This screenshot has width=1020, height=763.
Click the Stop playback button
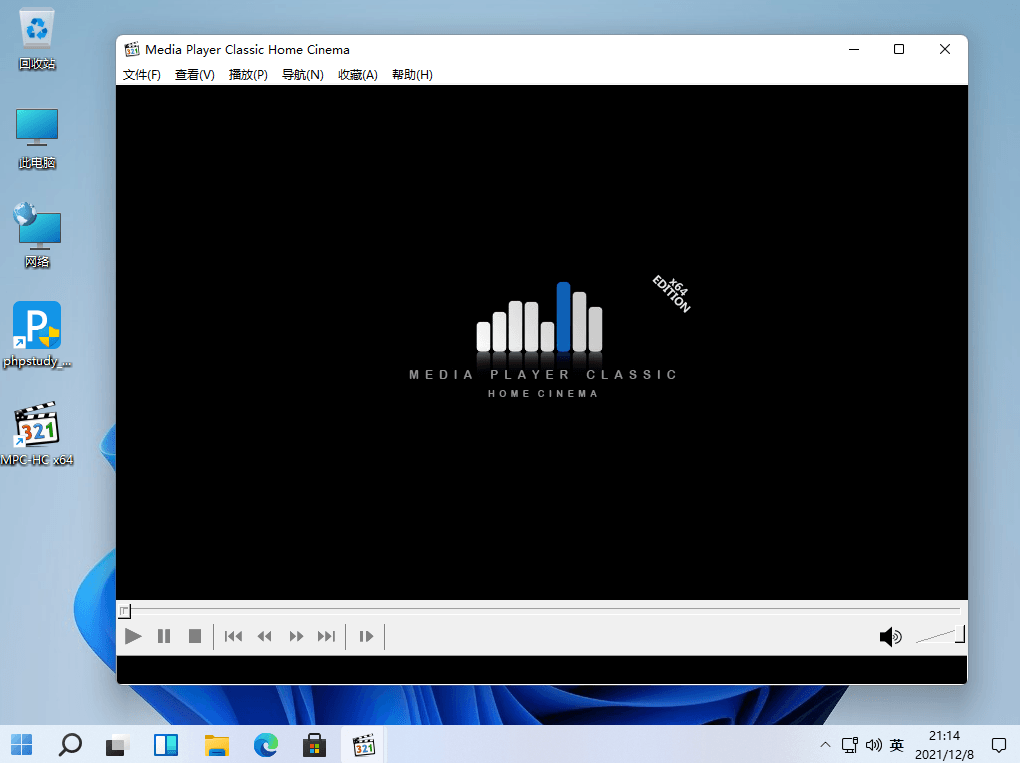pyautogui.click(x=195, y=636)
